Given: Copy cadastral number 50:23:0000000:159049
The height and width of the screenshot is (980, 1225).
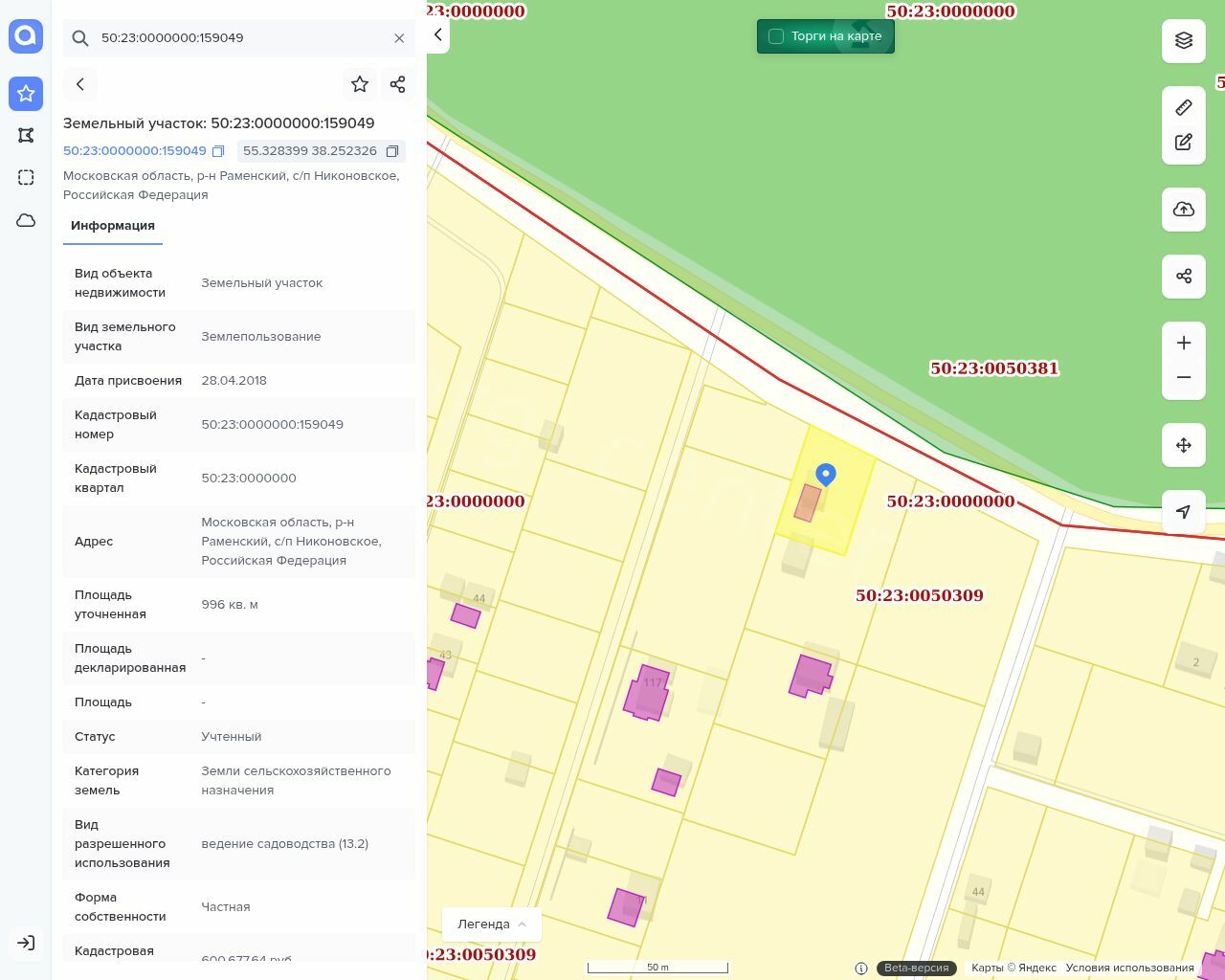Looking at the screenshot, I should tap(218, 151).
